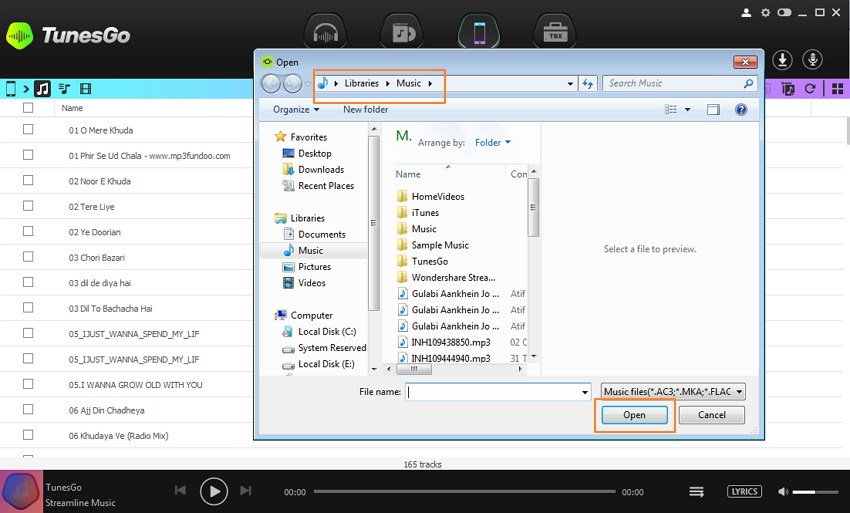
Task: Open the playlist category icon
Action: tap(65, 88)
